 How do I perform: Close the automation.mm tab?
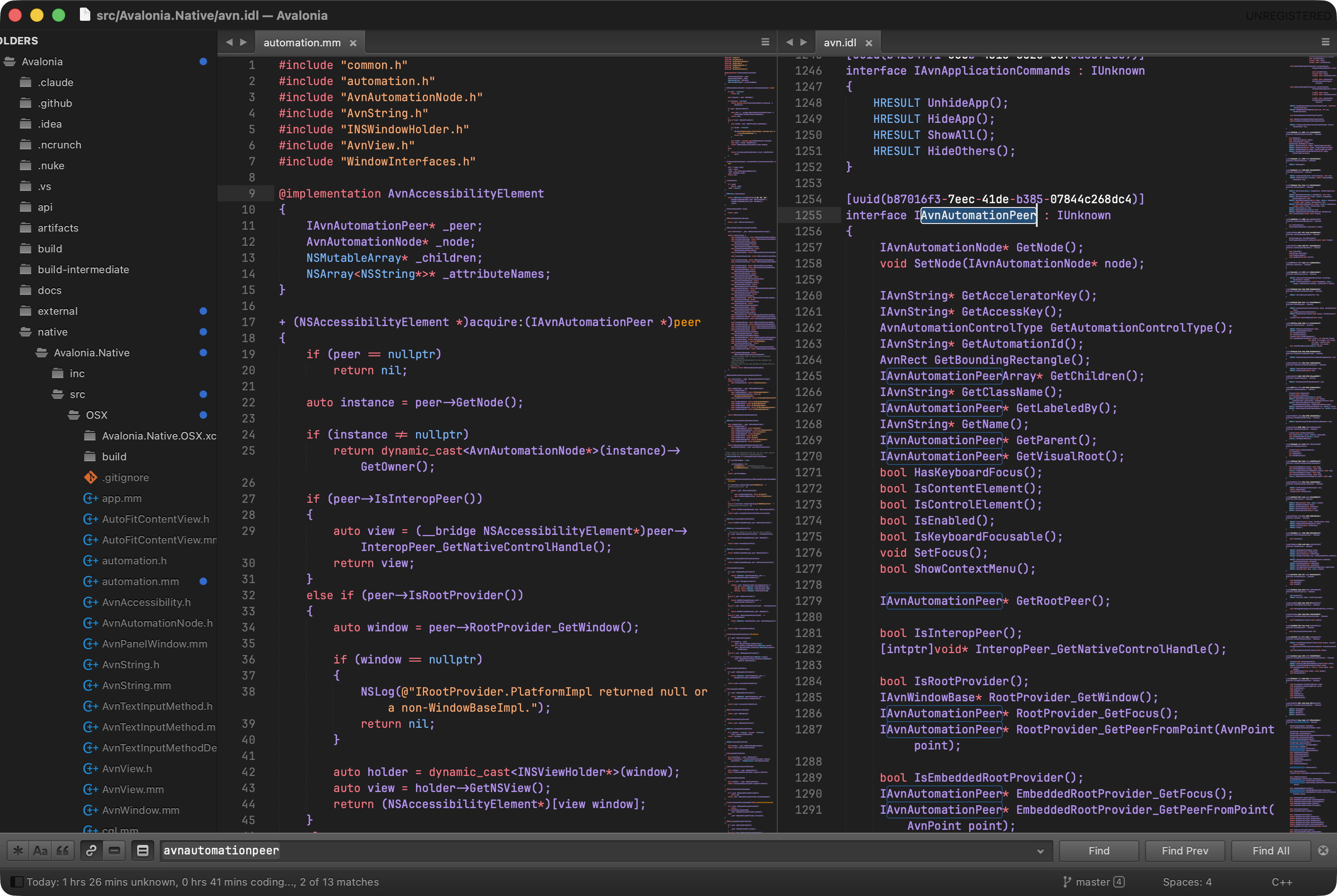[x=353, y=43]
